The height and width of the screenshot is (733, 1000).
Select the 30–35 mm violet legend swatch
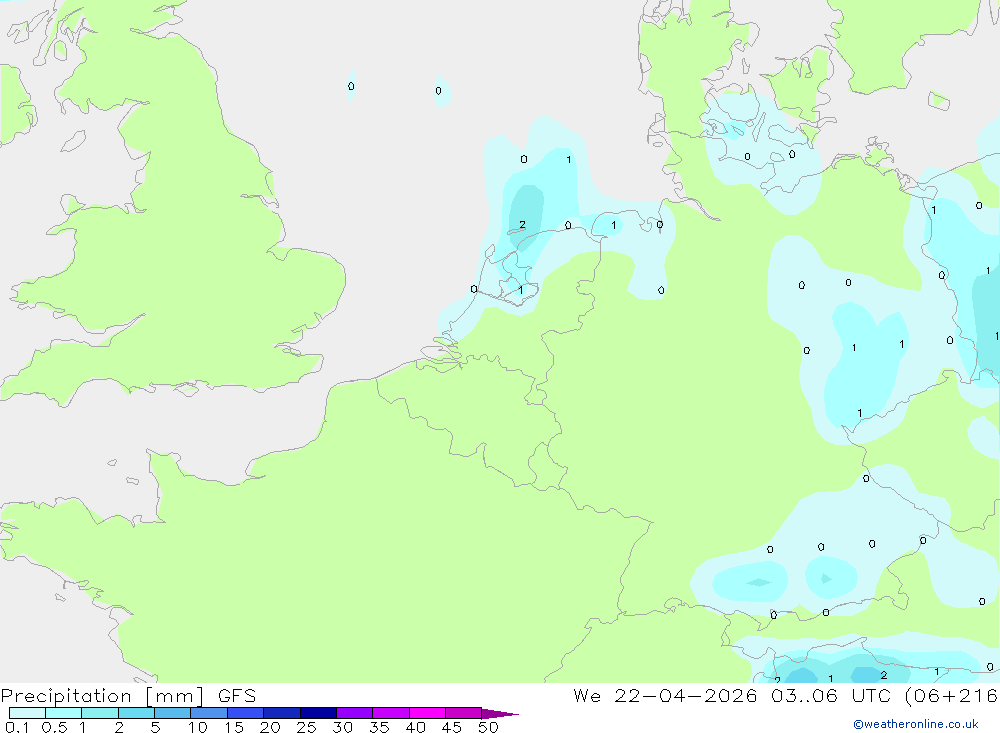pos(355,713)
